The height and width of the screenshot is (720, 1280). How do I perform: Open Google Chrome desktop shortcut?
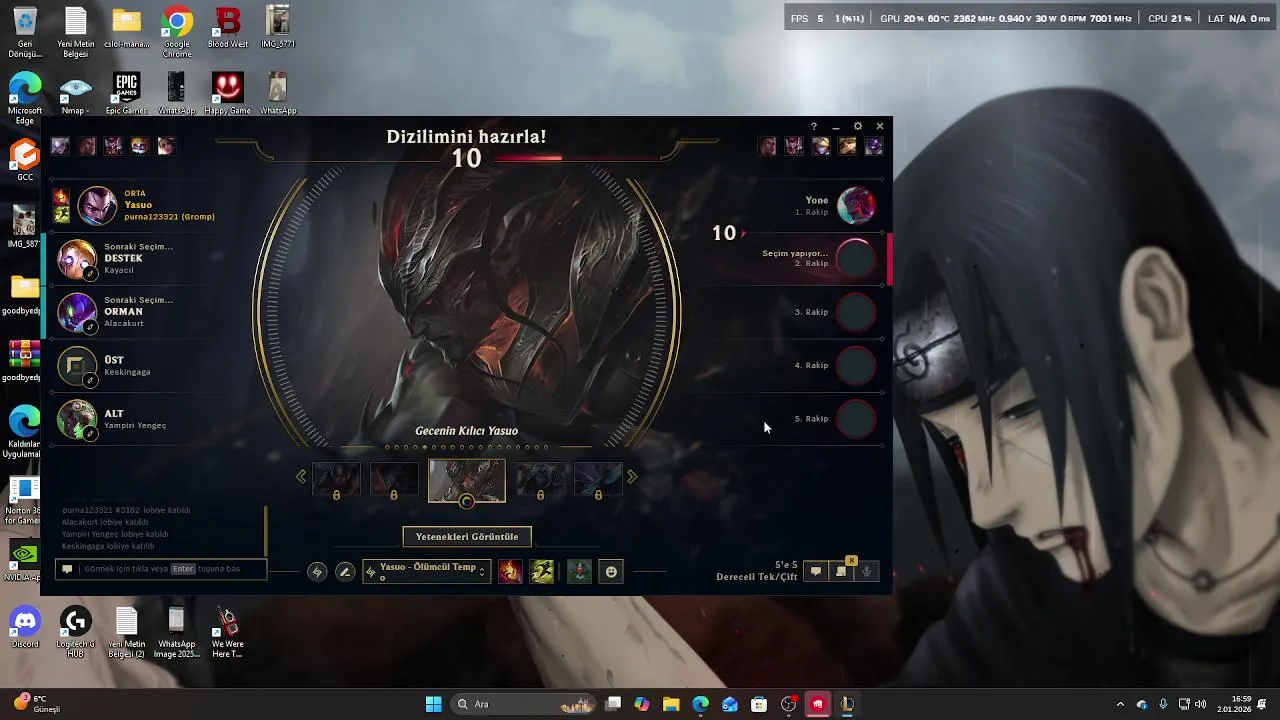coord(177,32)
